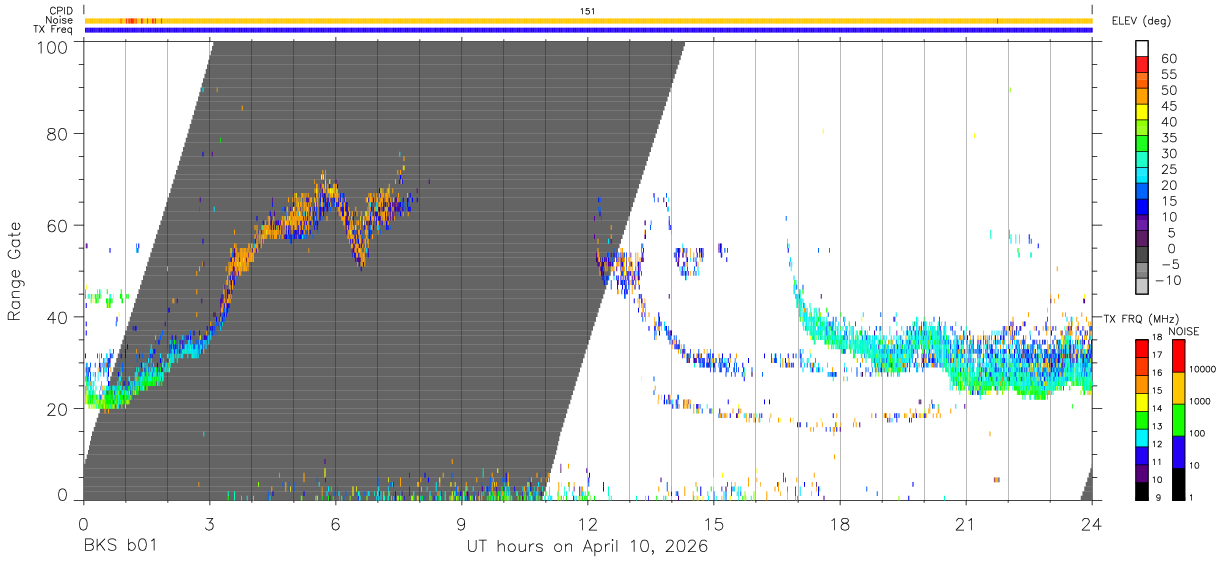
Task: Click the 60 tick on Range Gate axis
Action: coord(58,226)
